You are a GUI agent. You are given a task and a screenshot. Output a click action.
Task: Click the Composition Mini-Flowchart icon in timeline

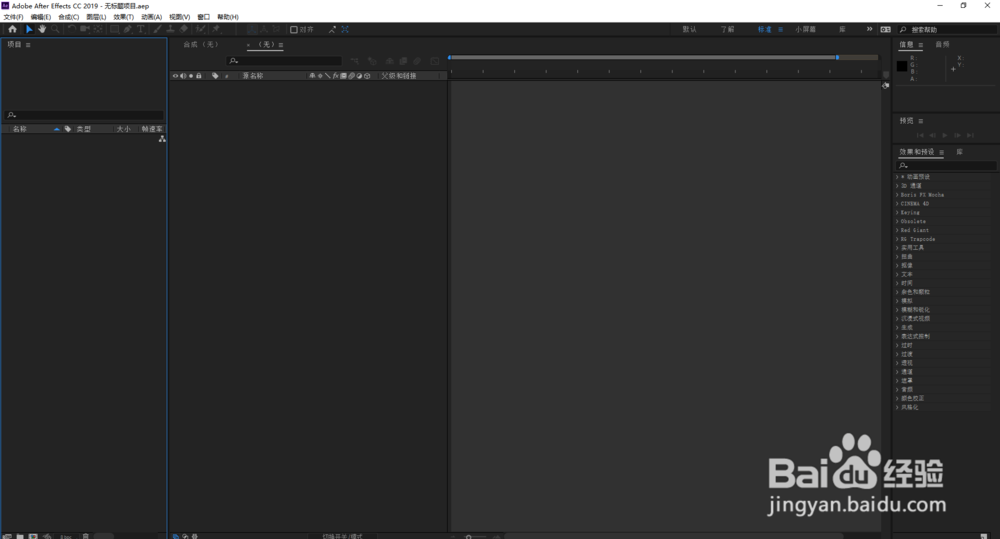click(355, 61)
